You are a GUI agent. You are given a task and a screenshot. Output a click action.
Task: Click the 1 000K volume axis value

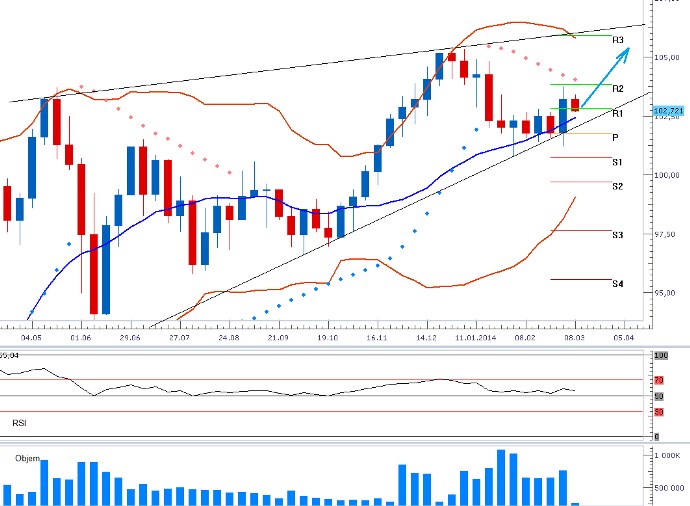coord(667,456)
